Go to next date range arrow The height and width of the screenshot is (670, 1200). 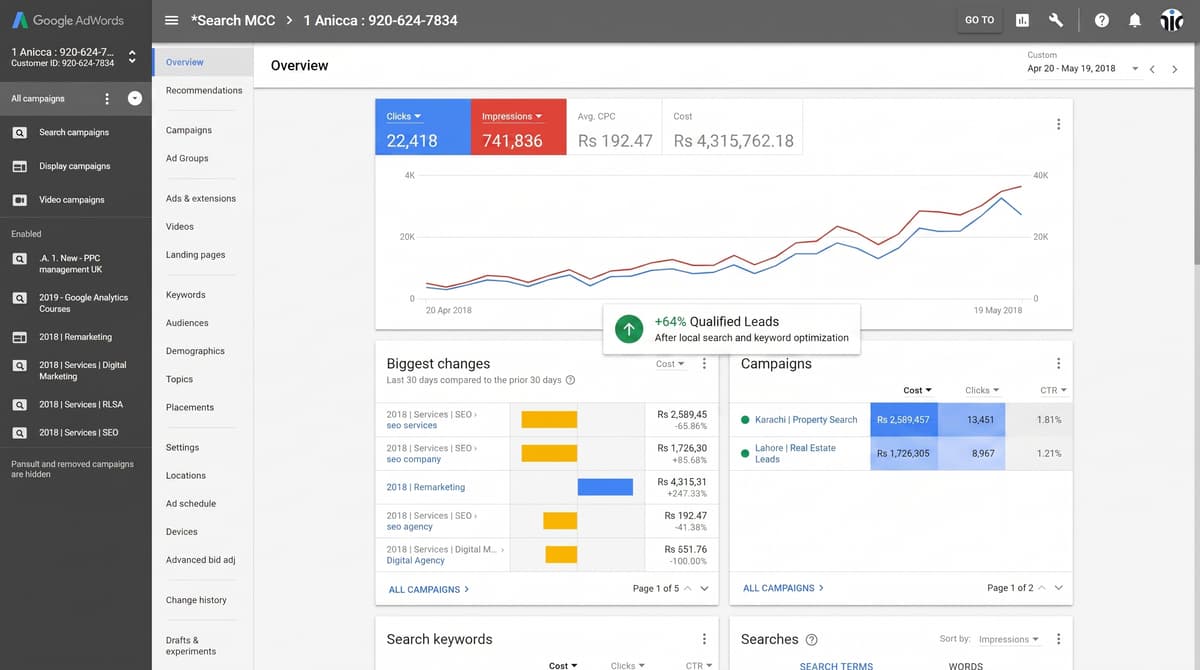[1175, 69]
